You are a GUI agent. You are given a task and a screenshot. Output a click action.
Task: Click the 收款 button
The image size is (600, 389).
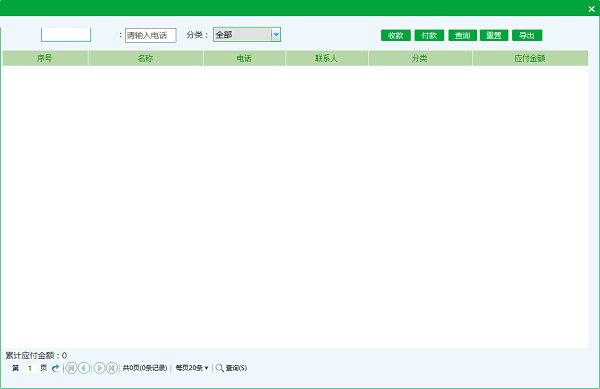396,35
